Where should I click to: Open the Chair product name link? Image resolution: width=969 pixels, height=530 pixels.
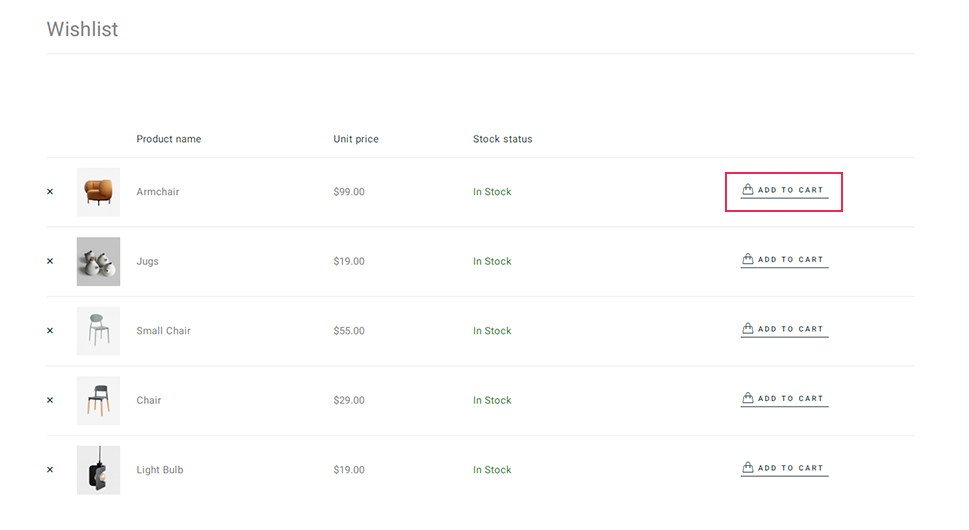click(x=149, y=401)
